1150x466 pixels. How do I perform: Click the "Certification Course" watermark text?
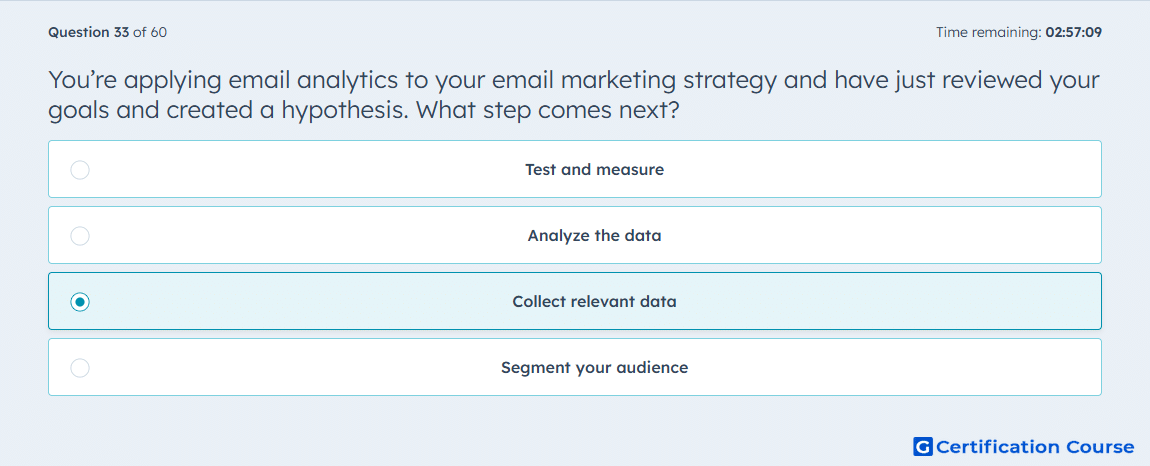(x=1036, y=446)
